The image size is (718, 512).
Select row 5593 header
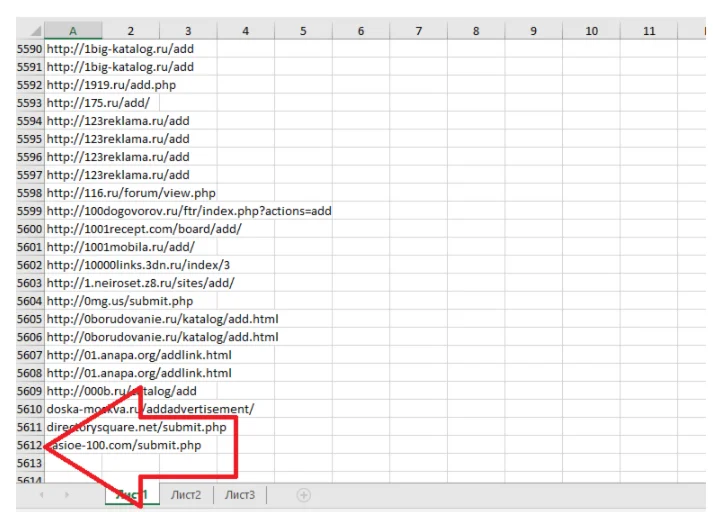30,103
